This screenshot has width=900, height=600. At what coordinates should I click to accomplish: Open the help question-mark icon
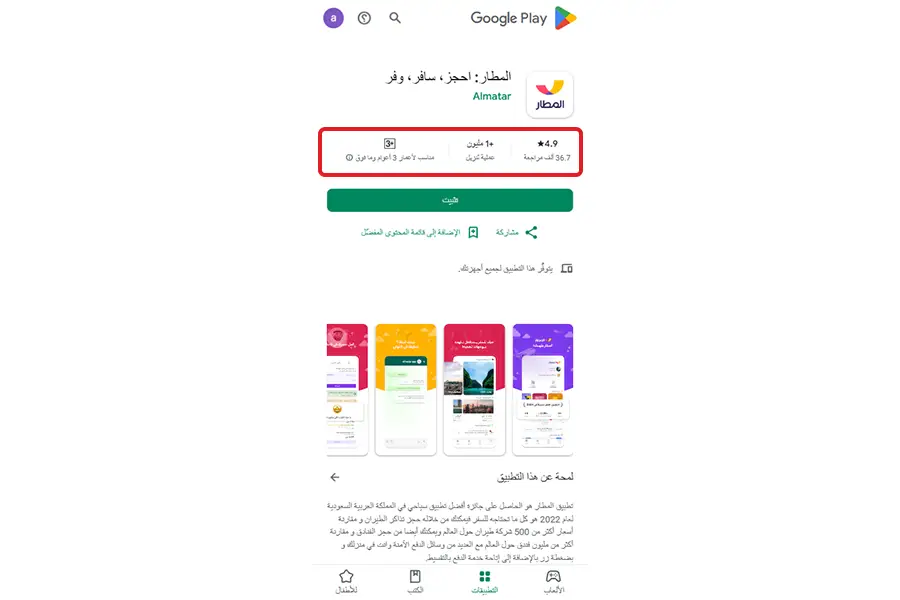pyautogui.click(x=364, y=18)
